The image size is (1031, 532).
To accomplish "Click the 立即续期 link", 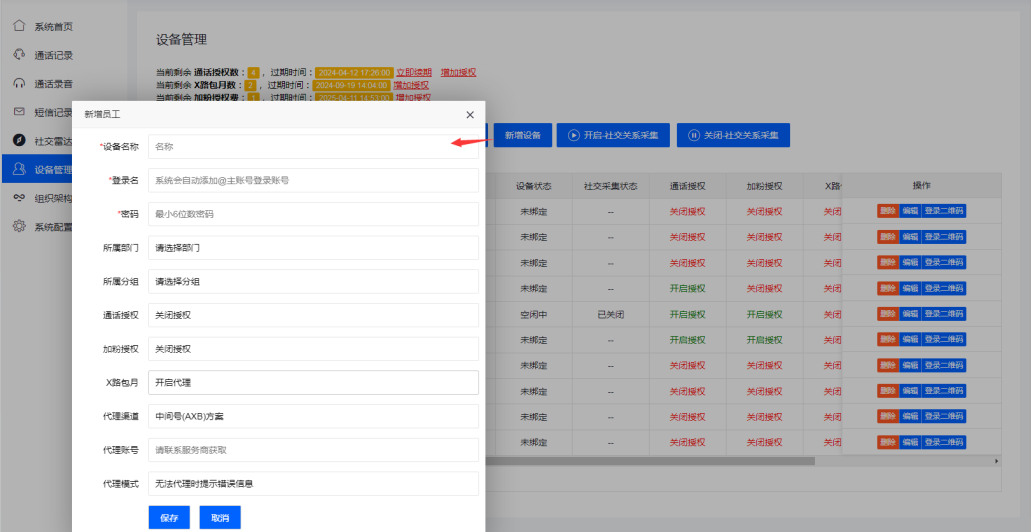I will (414, 72).
